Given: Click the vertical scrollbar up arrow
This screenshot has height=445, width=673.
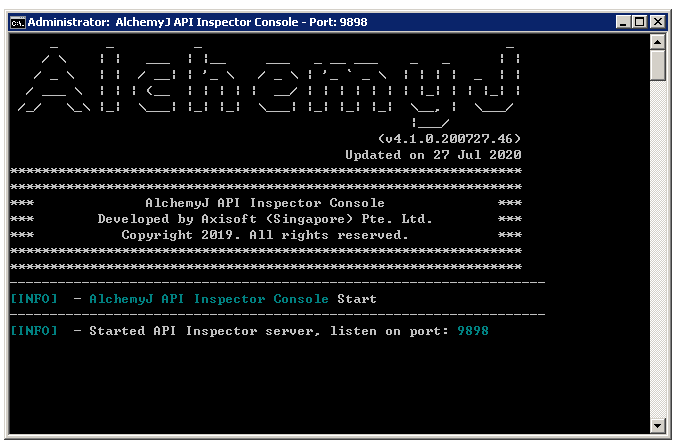Looking at the screenshot, I should [658, 42].
